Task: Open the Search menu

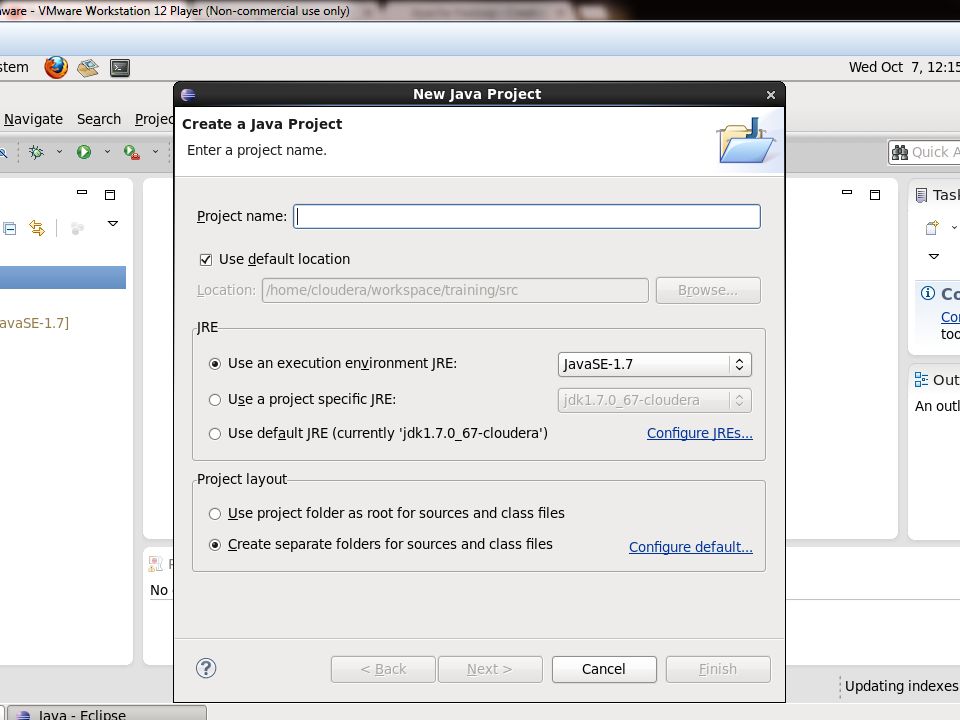Action: [99, 119]
